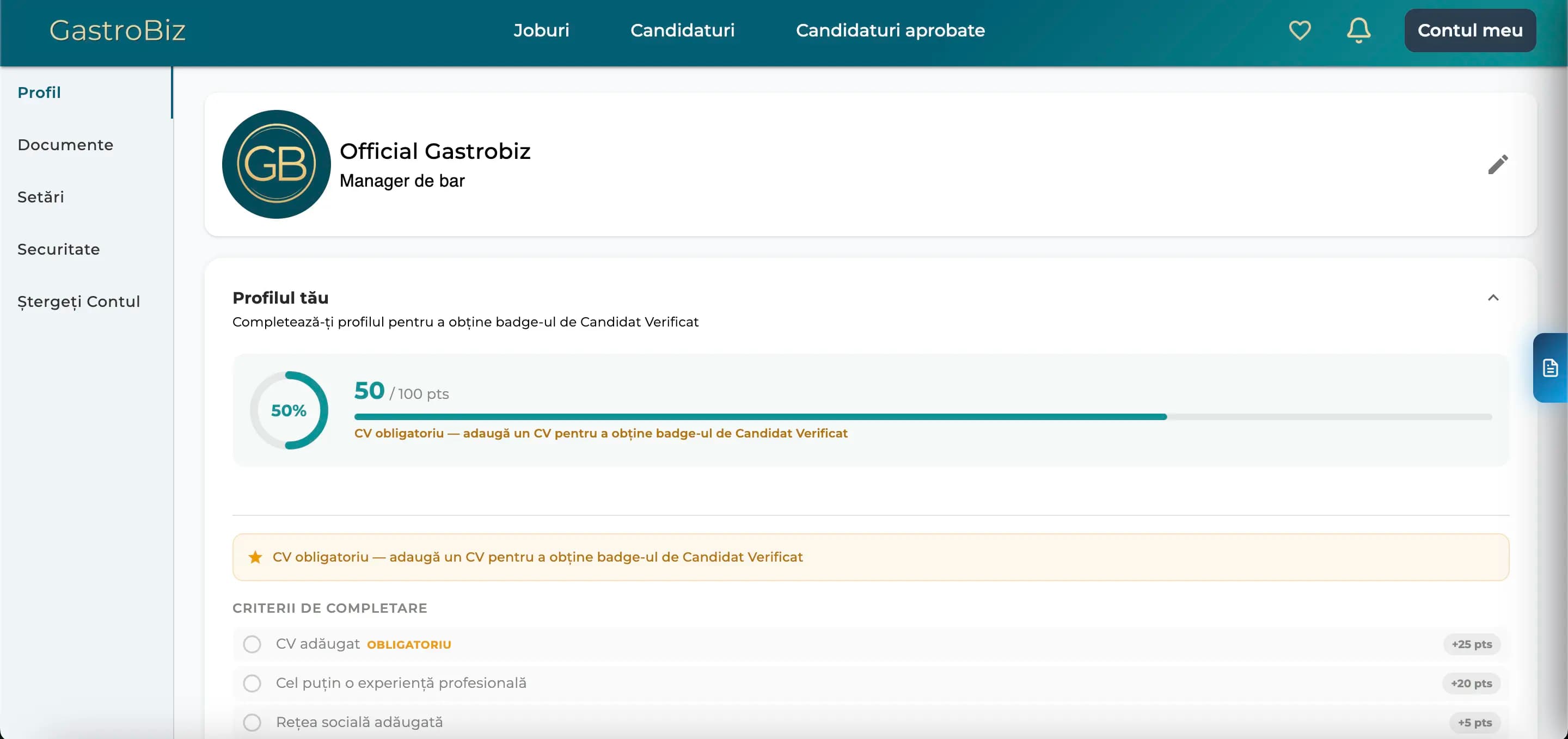This screenshot has height=739, width=1568.
Task: Click the Completează-ți profilul subtitle
Action: tap(465, 322)
